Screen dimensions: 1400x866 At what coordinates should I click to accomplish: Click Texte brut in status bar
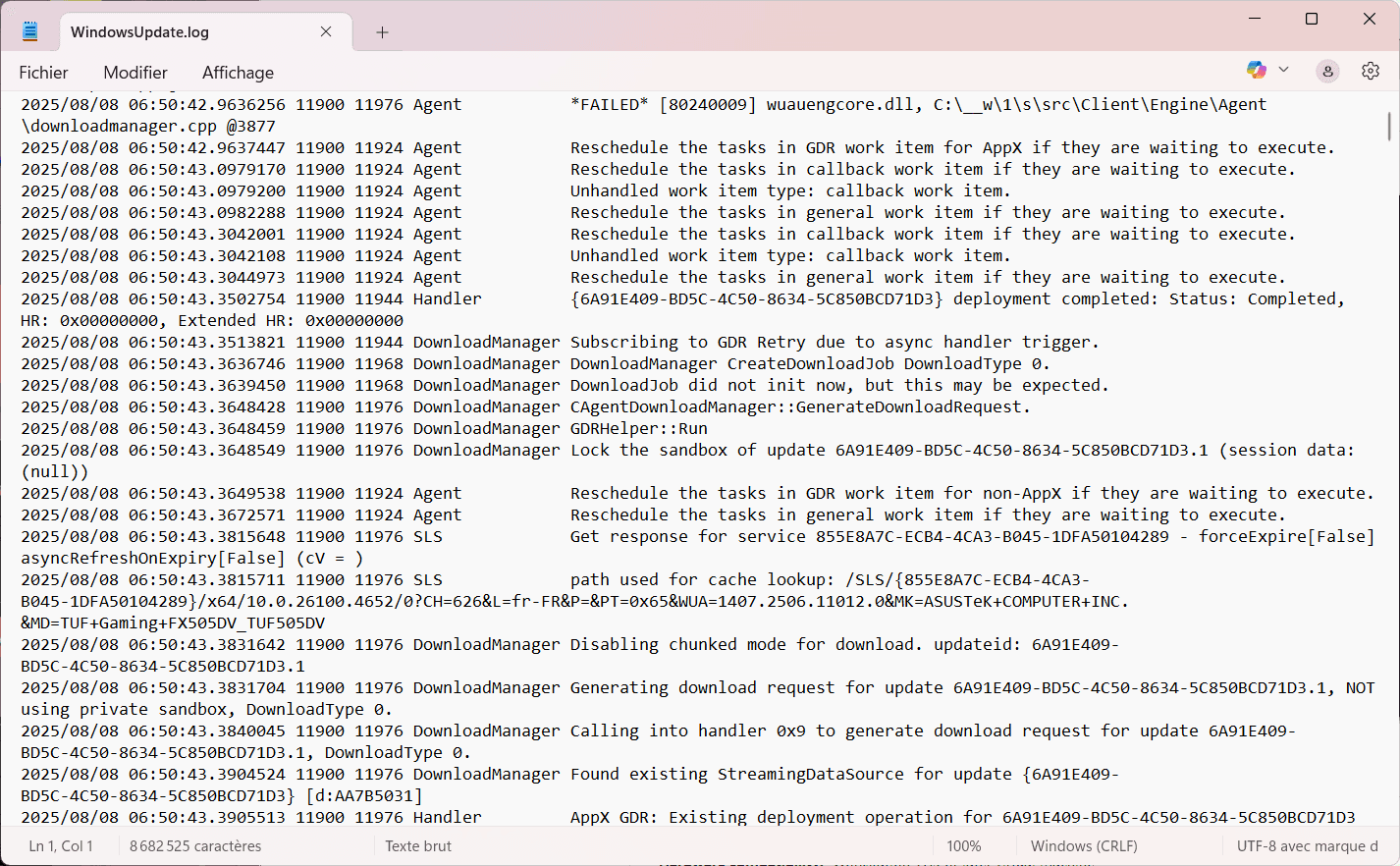[418, 846]
